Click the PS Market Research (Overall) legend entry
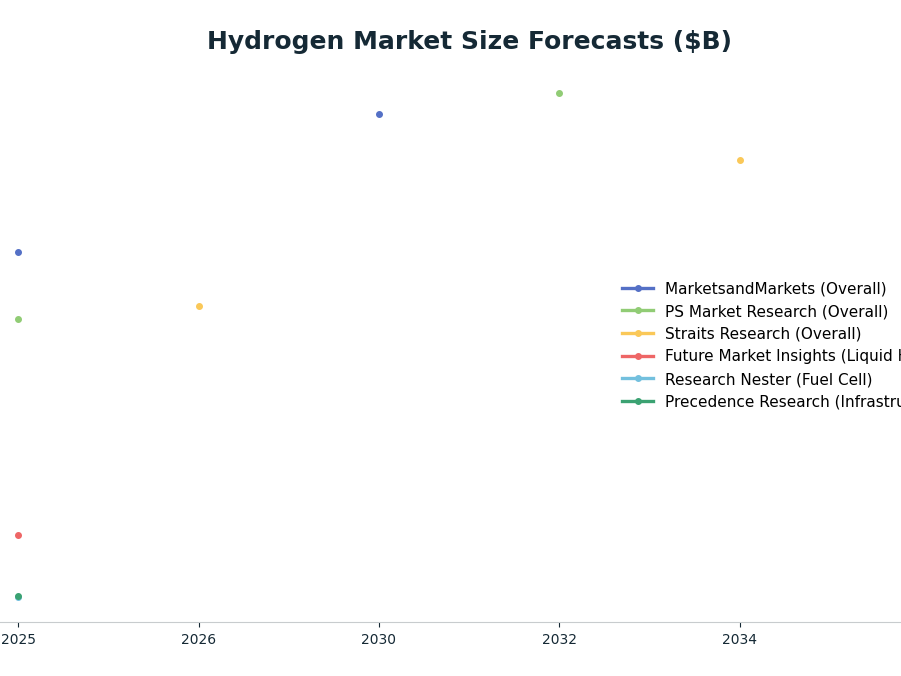Viewport: 901px width, 676px height. tap(754, 312)
